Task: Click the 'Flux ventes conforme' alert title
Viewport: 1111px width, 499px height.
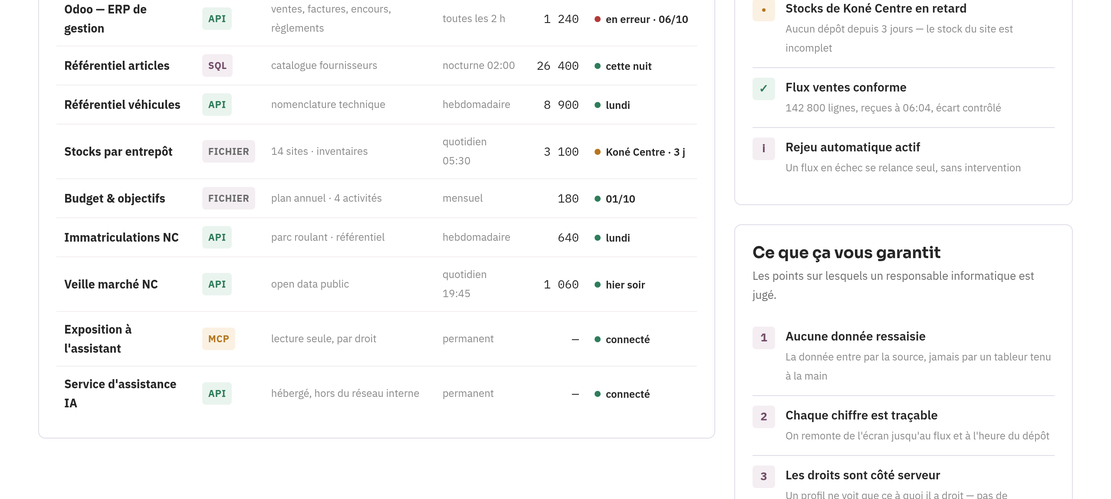Action: click(846, 87)
